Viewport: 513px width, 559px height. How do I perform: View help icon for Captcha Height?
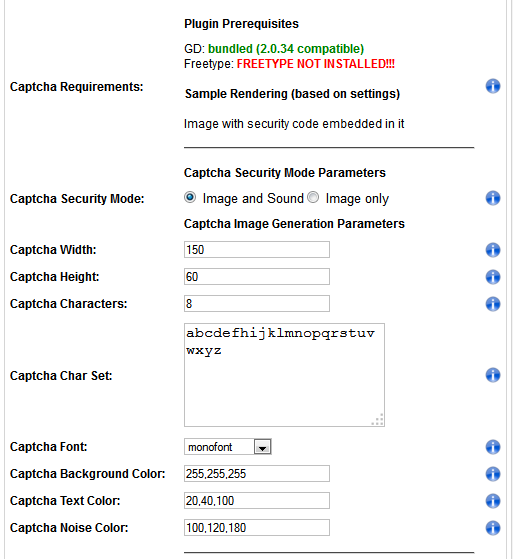tap(493, 277)
